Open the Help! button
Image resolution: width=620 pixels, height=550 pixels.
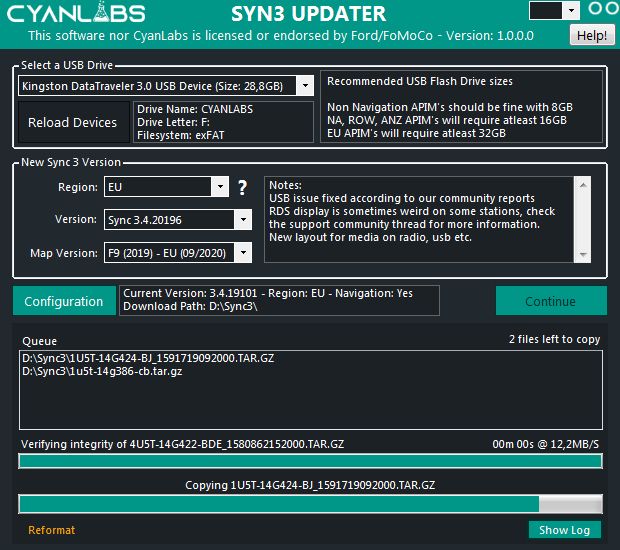[x=592, y=35]
